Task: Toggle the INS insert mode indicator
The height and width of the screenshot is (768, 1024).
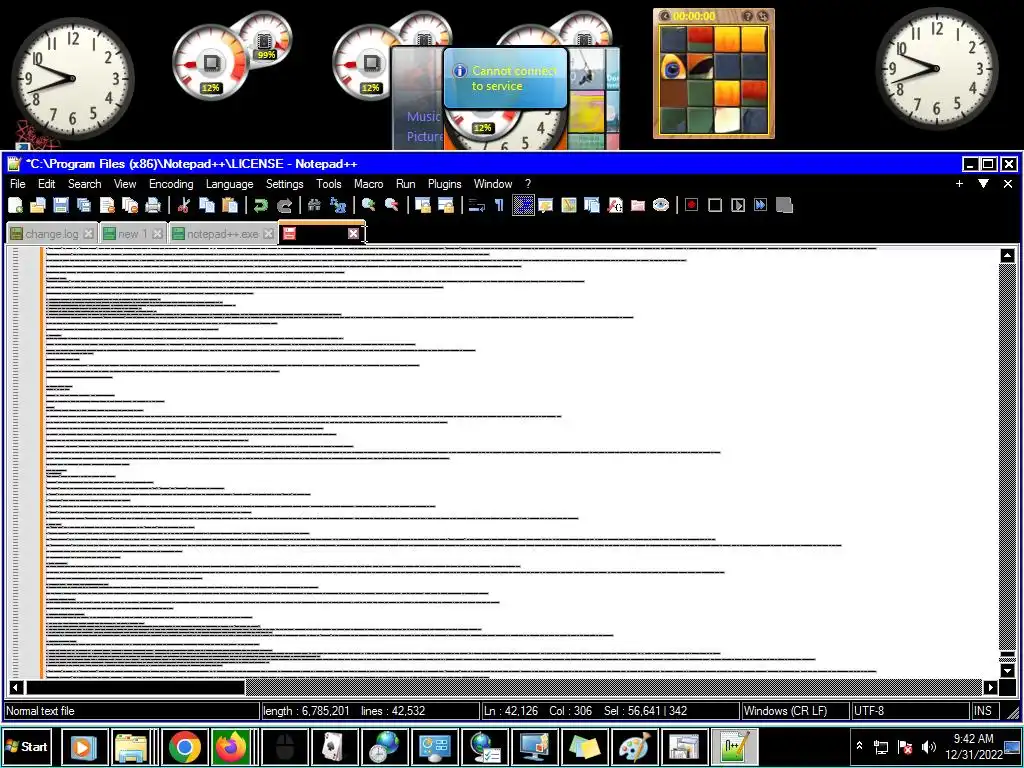Action: [983, 711]
